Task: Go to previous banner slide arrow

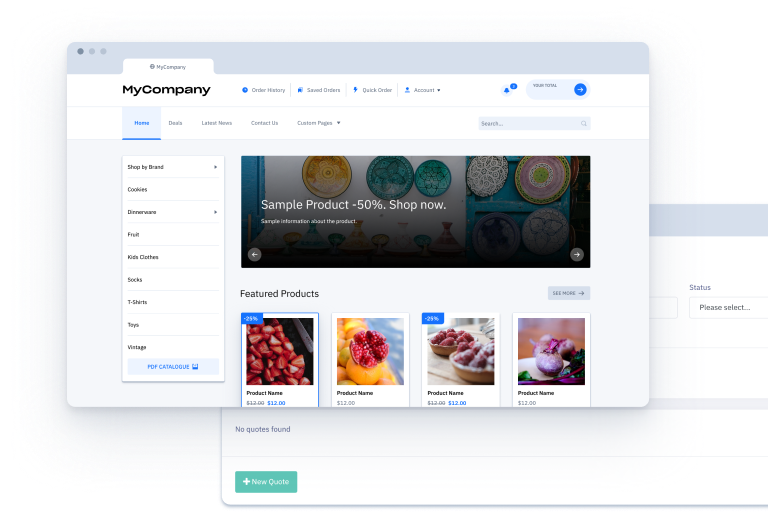Action: [254, 254]
